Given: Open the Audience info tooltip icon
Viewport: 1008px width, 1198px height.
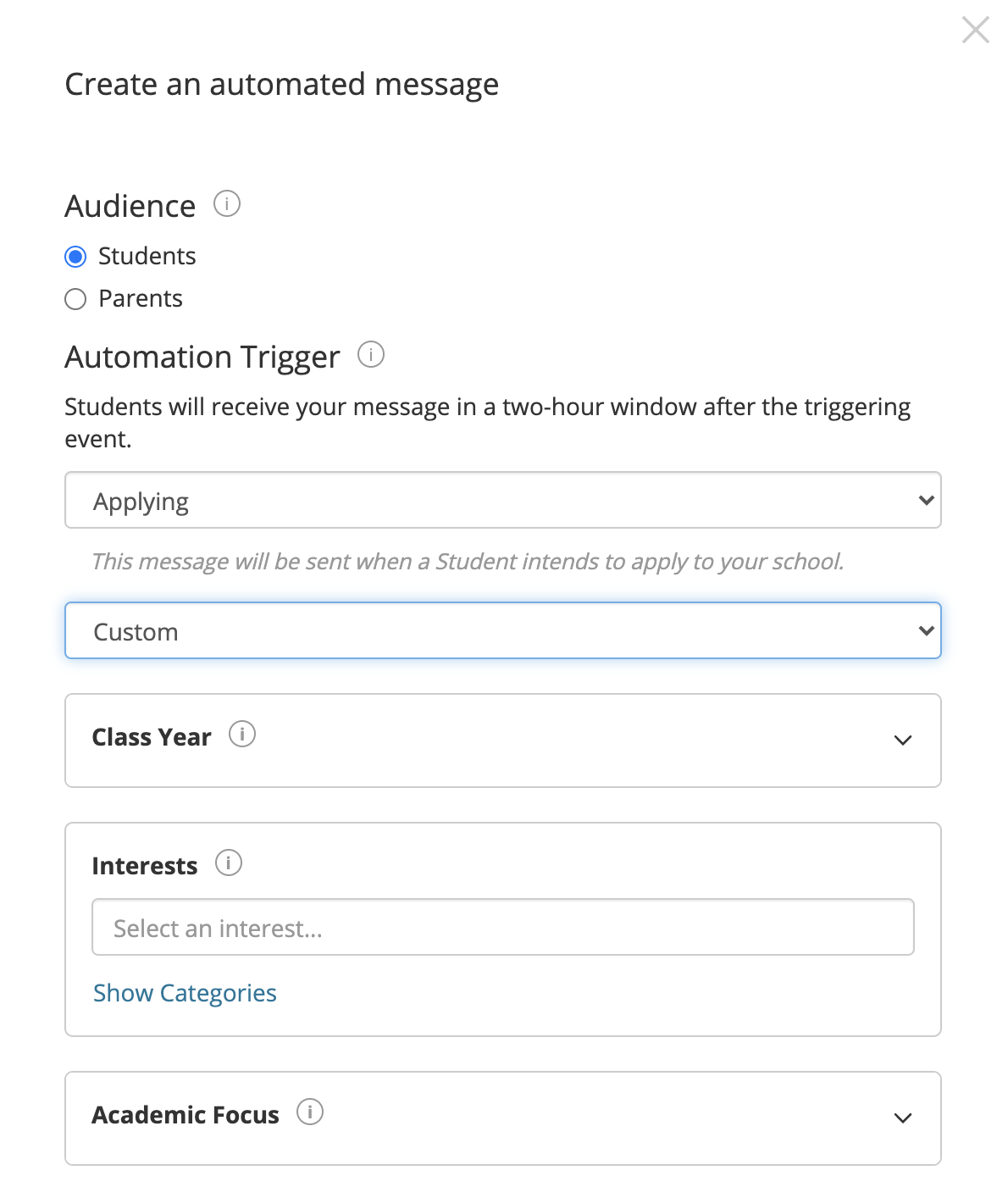Looking at the screenshot, I should (227, 204).
